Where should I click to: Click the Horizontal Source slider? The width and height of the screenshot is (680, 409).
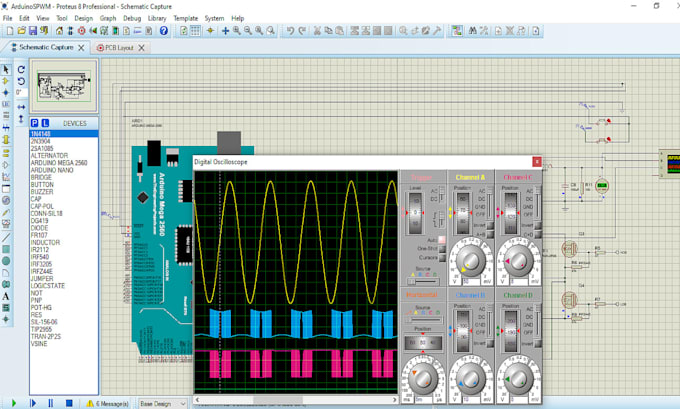coord(423,320)
